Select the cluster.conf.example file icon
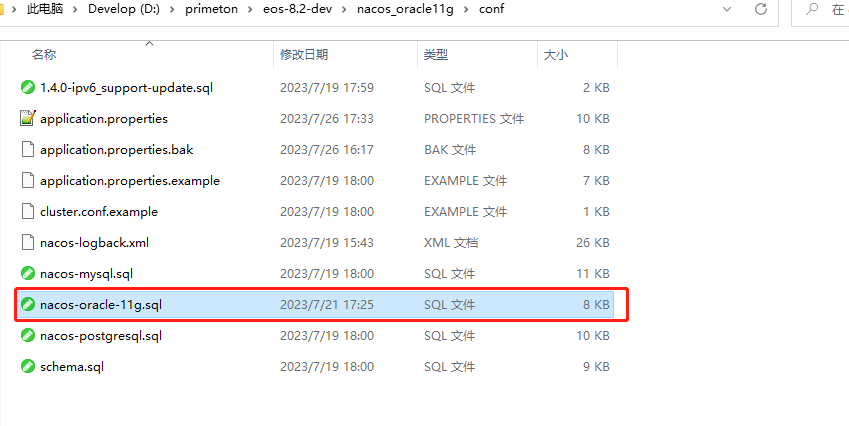The image size is (849, 426). (x=28, y=212)
